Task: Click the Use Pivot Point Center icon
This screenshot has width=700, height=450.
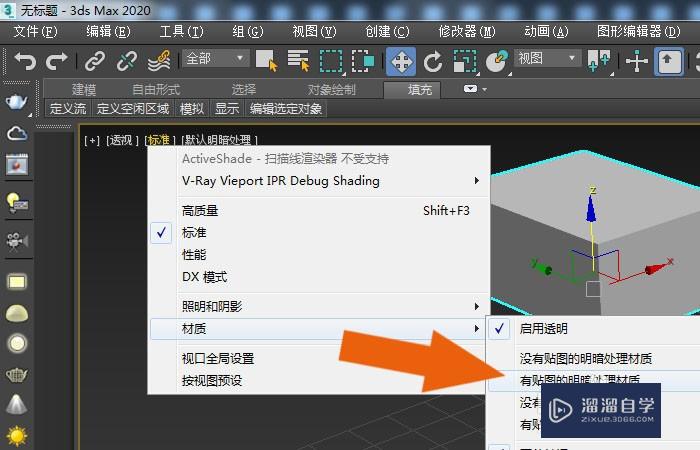Action: [599, 61]
